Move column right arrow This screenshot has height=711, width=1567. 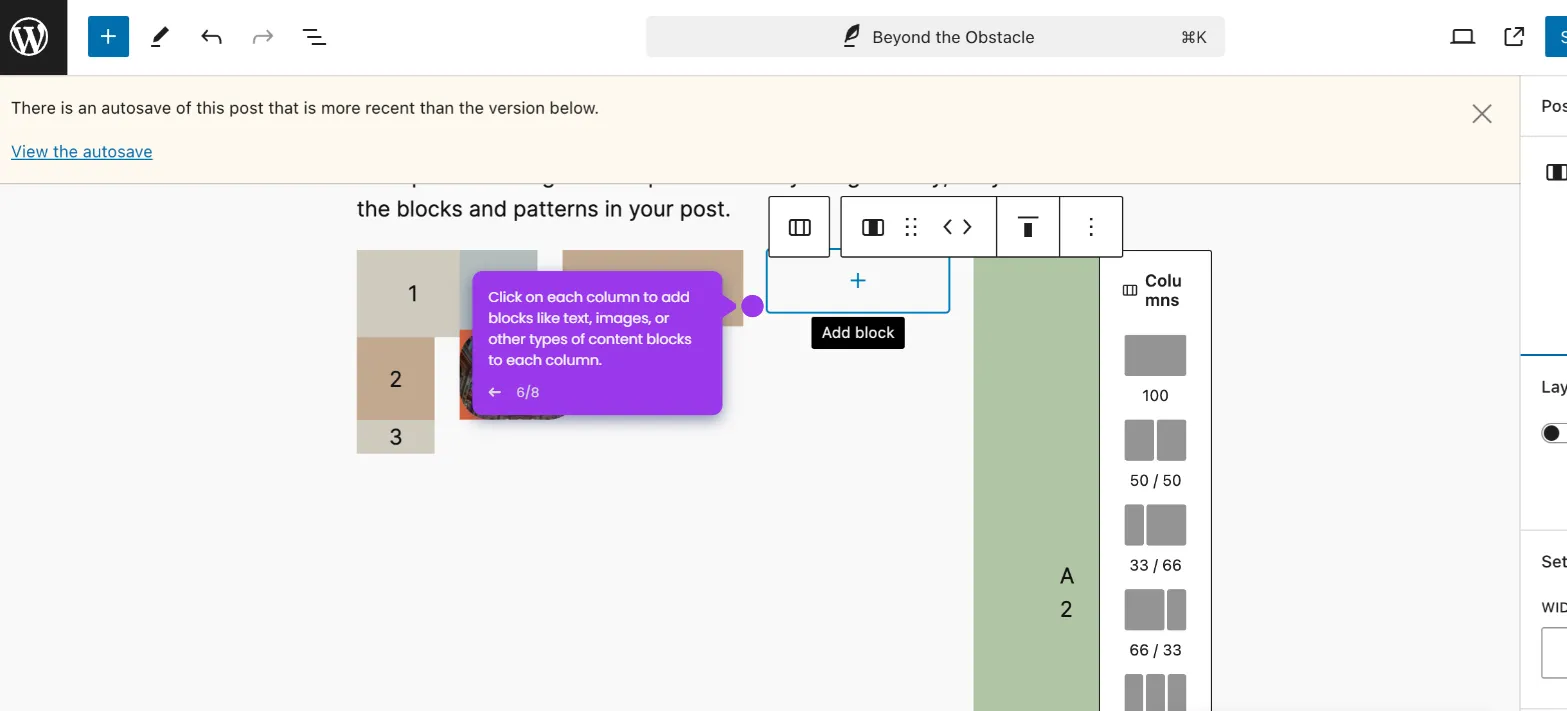(x=967, y=227)
